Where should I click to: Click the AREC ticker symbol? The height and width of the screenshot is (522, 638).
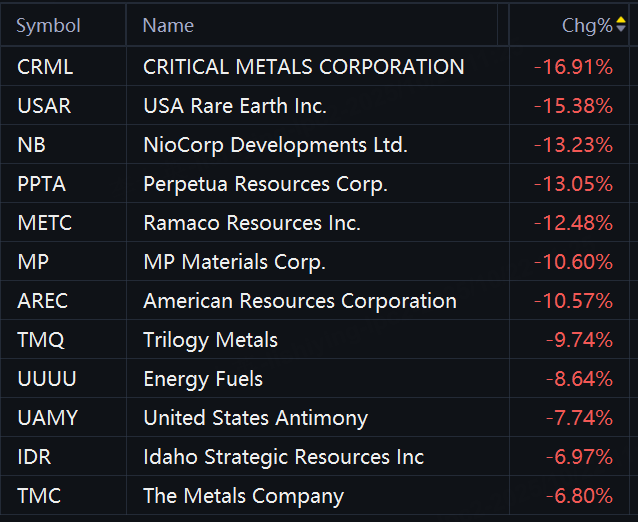pyautogui.click(x=45, y=301)
